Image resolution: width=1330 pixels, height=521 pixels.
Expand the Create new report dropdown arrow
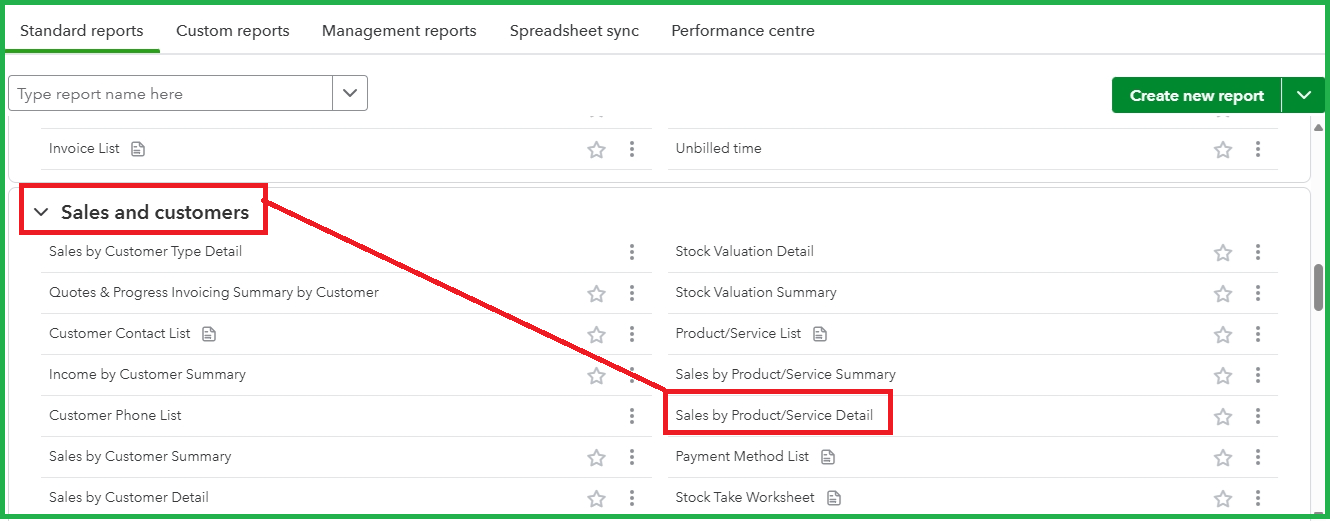(x=1304, y=95)
